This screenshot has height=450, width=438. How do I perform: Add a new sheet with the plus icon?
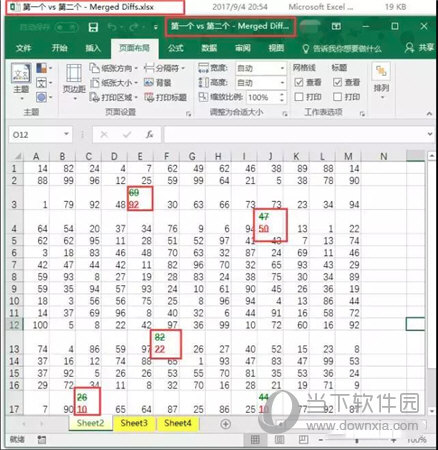tap(226, 424)
